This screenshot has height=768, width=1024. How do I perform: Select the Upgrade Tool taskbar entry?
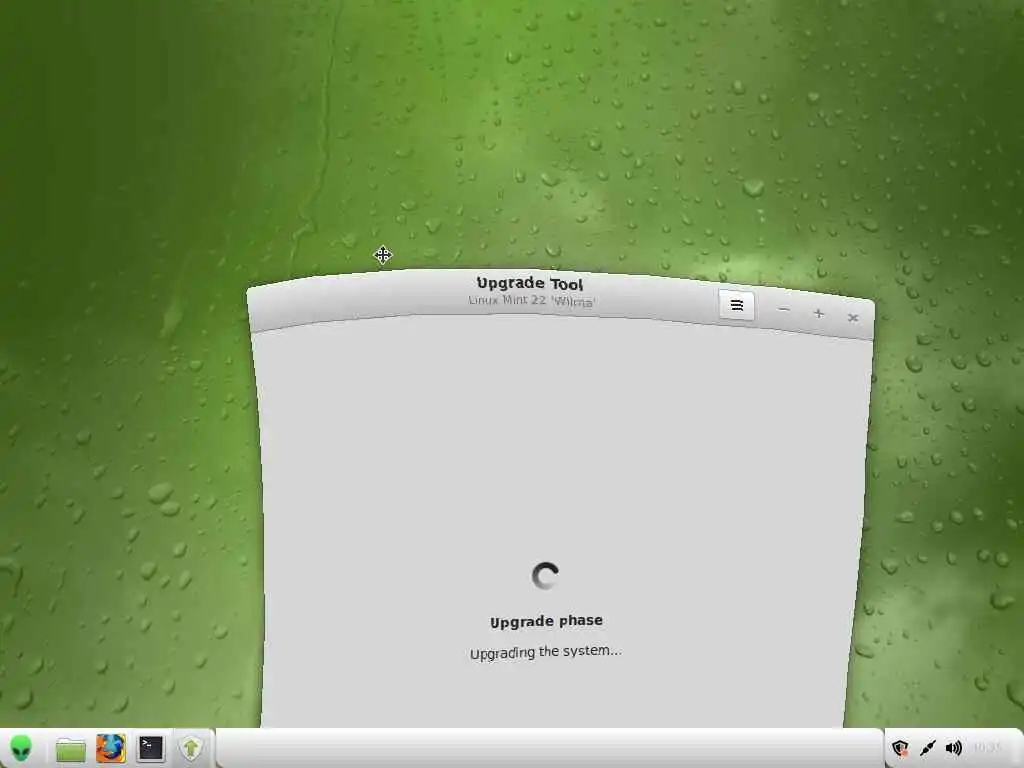[x=191, y=748]
